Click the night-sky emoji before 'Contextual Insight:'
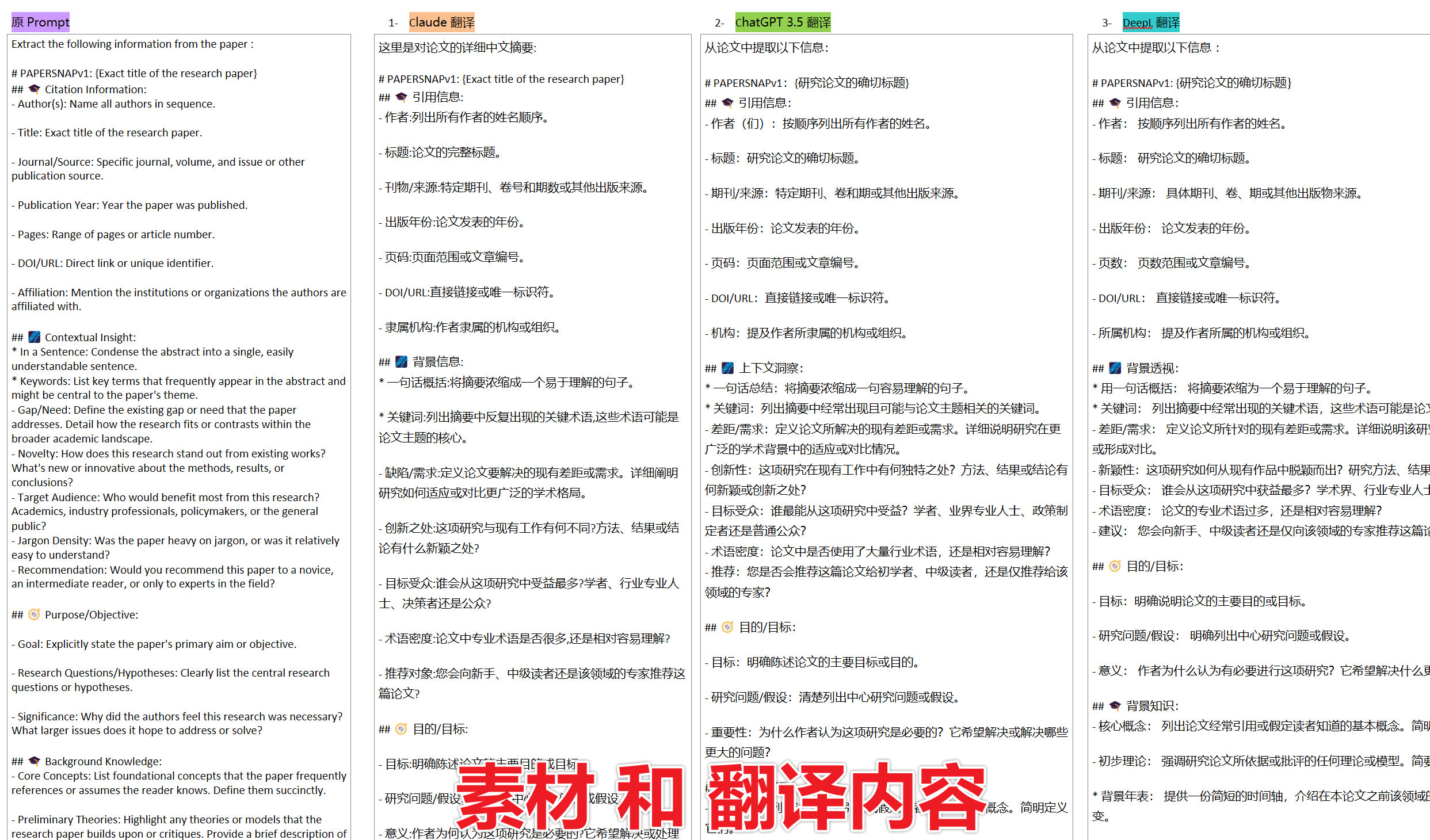This screenshot has height=840, width=1430. [x=35, y=337]
